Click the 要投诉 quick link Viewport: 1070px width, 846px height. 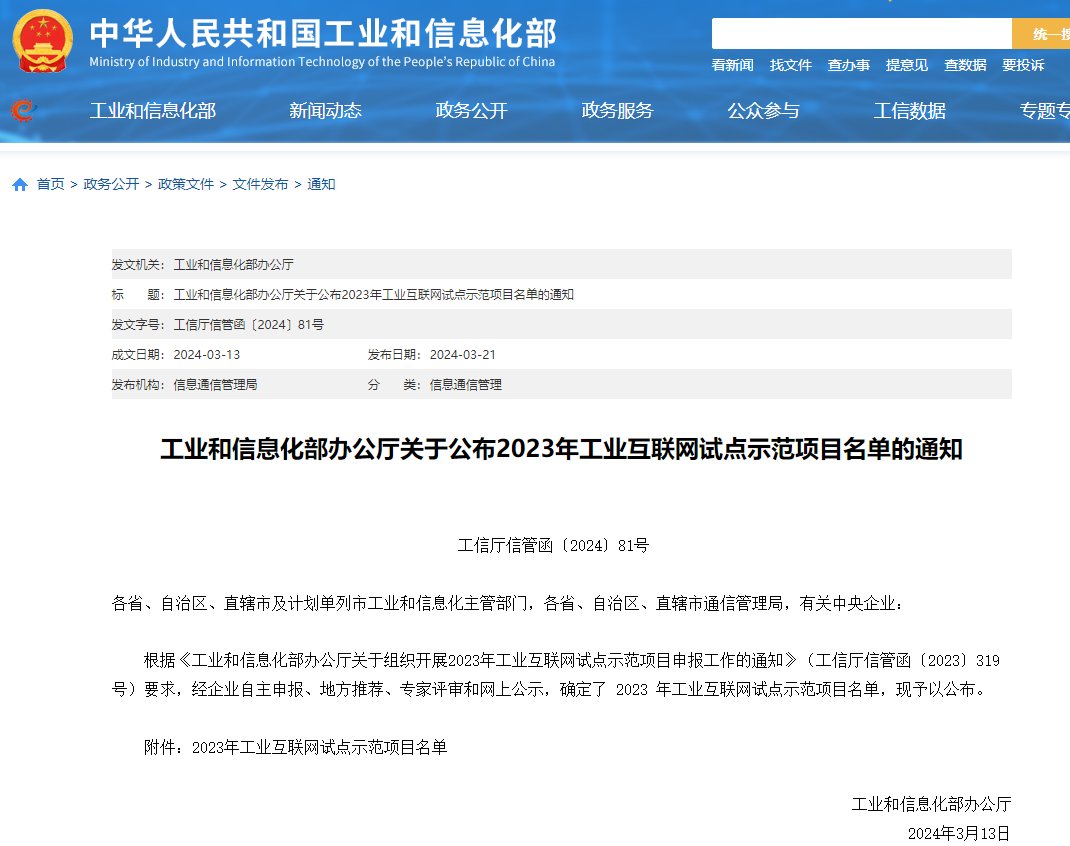click(1023, 65)
